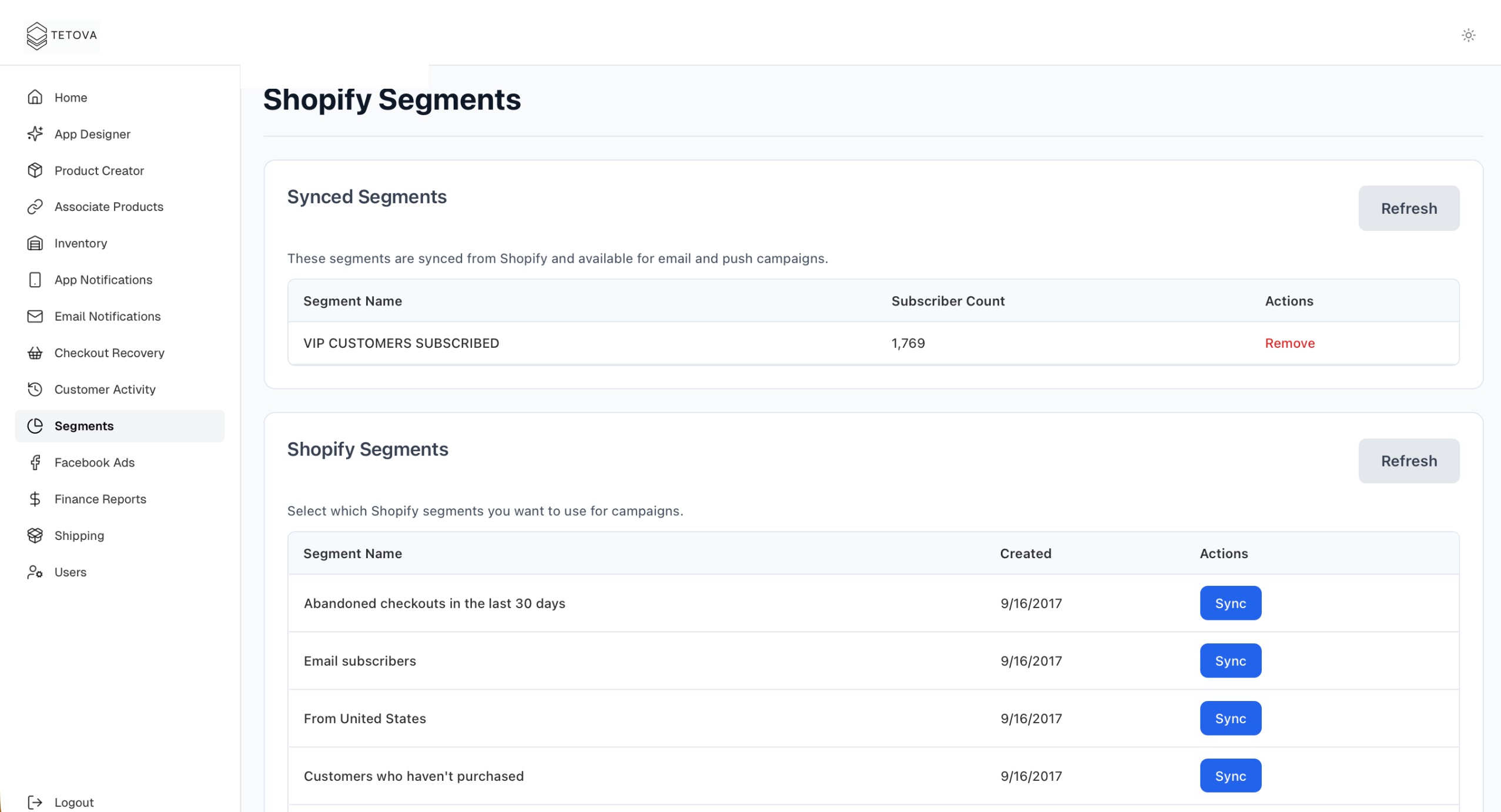Screen dimensions: 1501x812
Task: Open Inventory using its sidebar icon
Action: 35,243
